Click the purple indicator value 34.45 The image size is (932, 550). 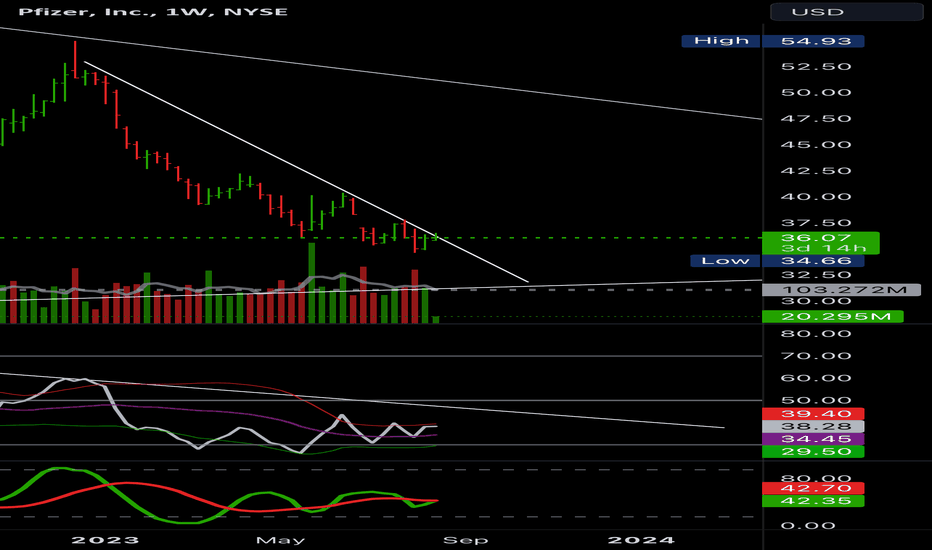click(813, 439)
